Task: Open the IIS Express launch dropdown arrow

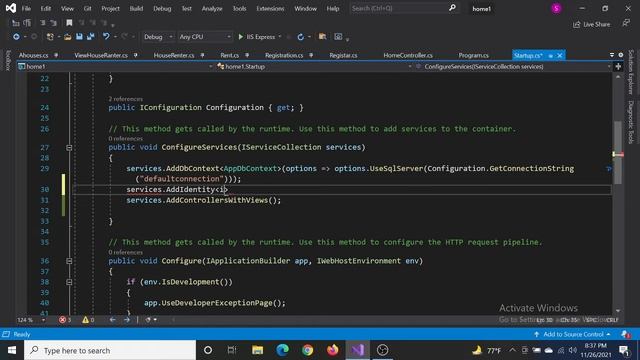Action: (x=280, y=37)
